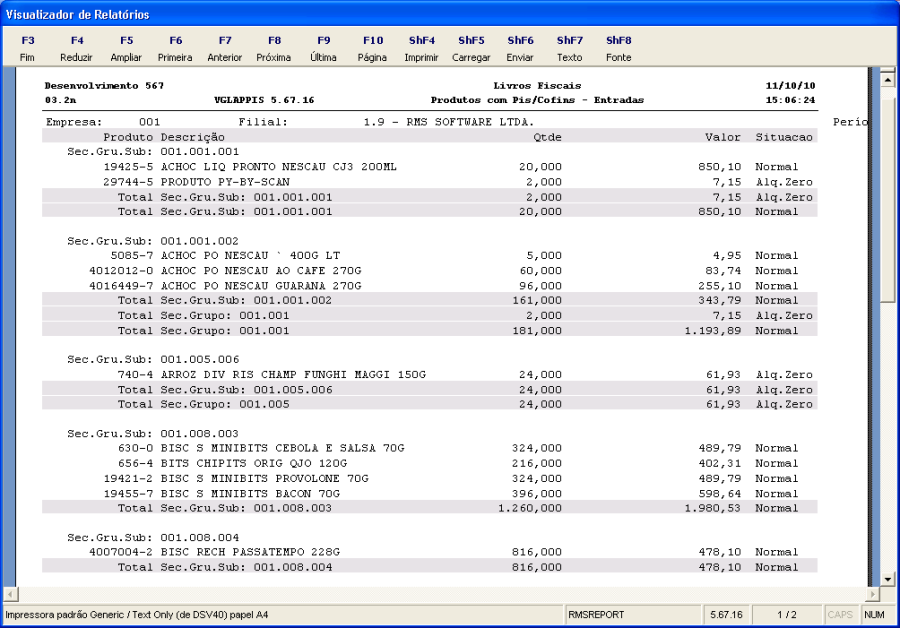Go to previous page with F7 Anterior
900x628 pixels.
224,49
